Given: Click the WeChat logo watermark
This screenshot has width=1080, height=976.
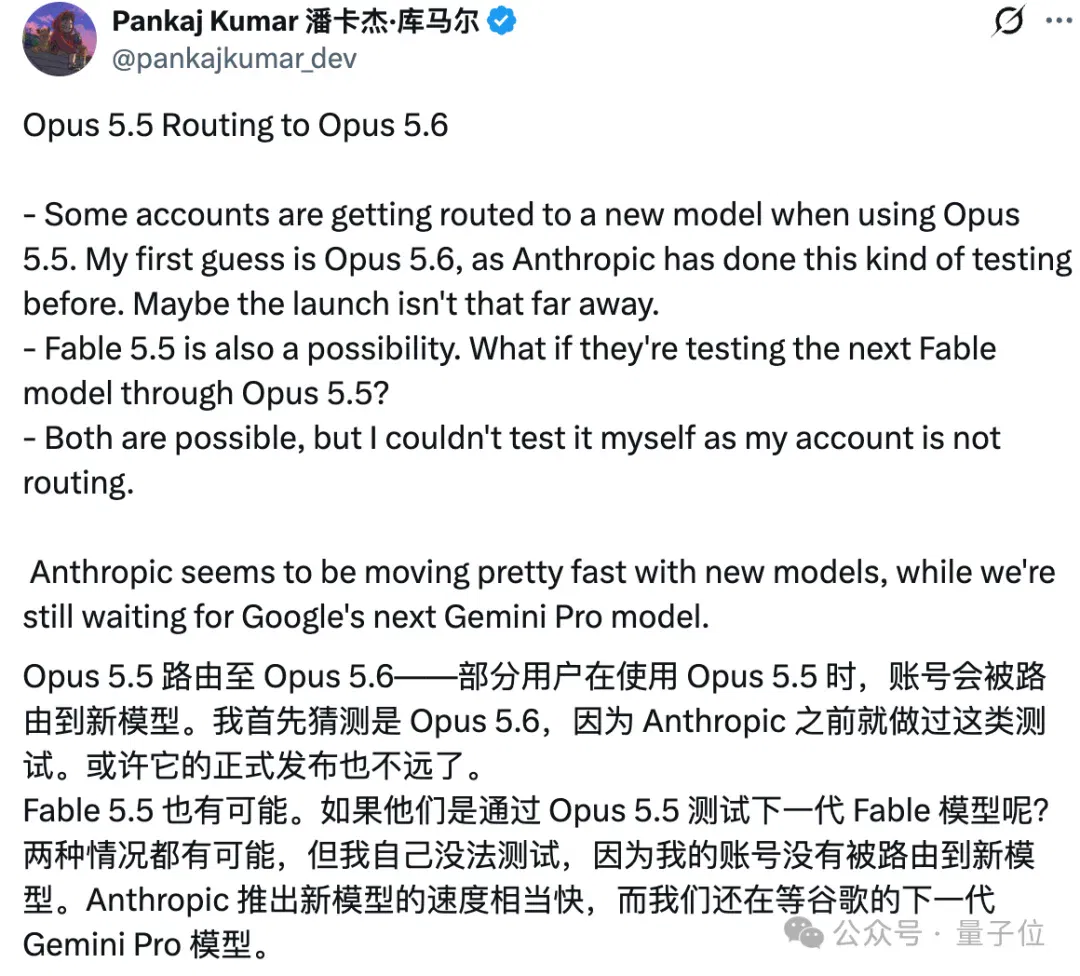Looking at the screenshot, I should click(804, 933).
